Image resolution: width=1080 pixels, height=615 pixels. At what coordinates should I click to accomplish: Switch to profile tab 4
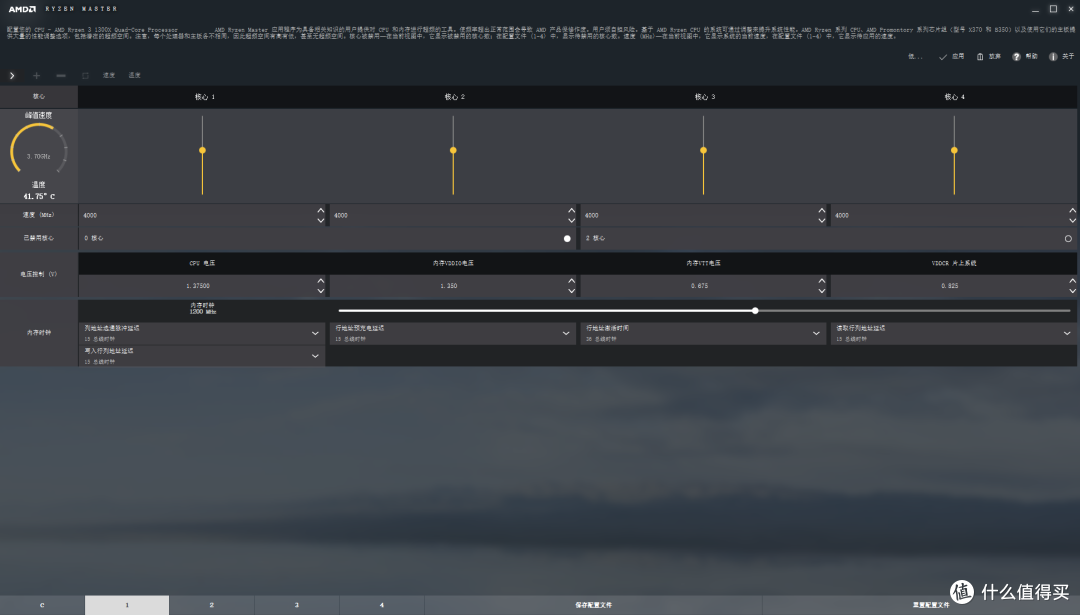(382, 605)
